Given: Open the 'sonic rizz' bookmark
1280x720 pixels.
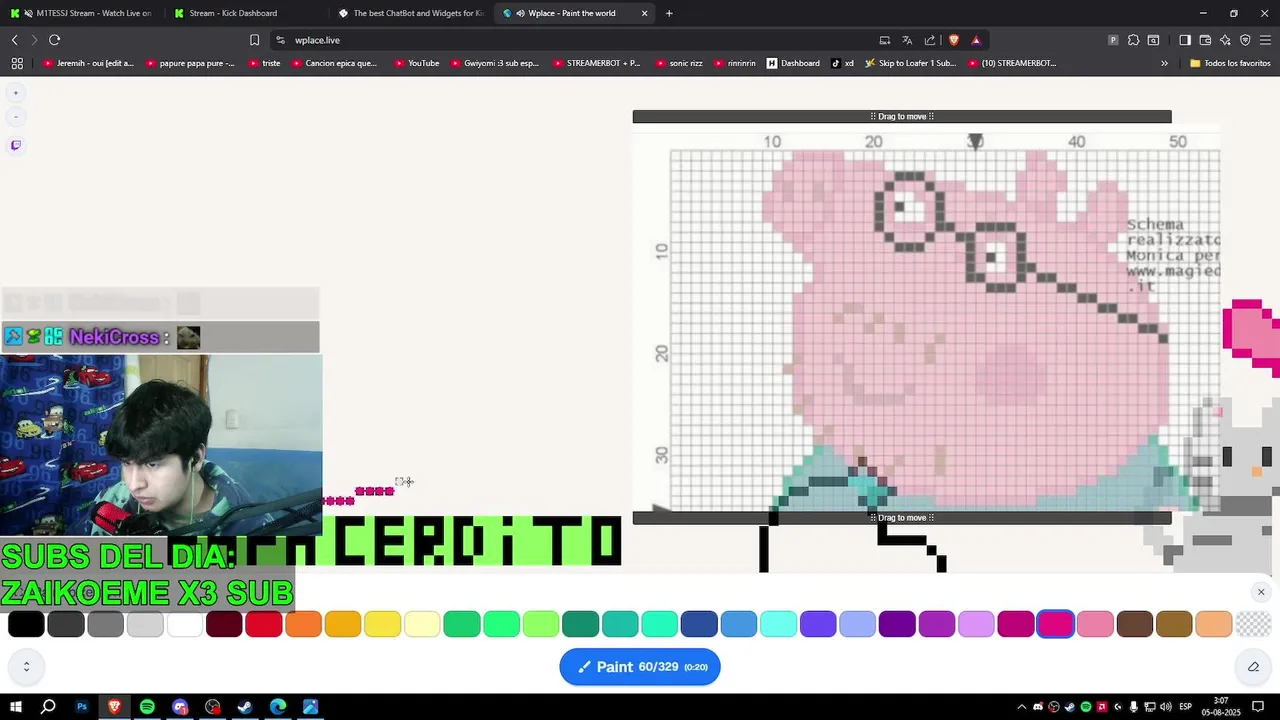Looking at the screenshot, I should (x=679, y=63).
